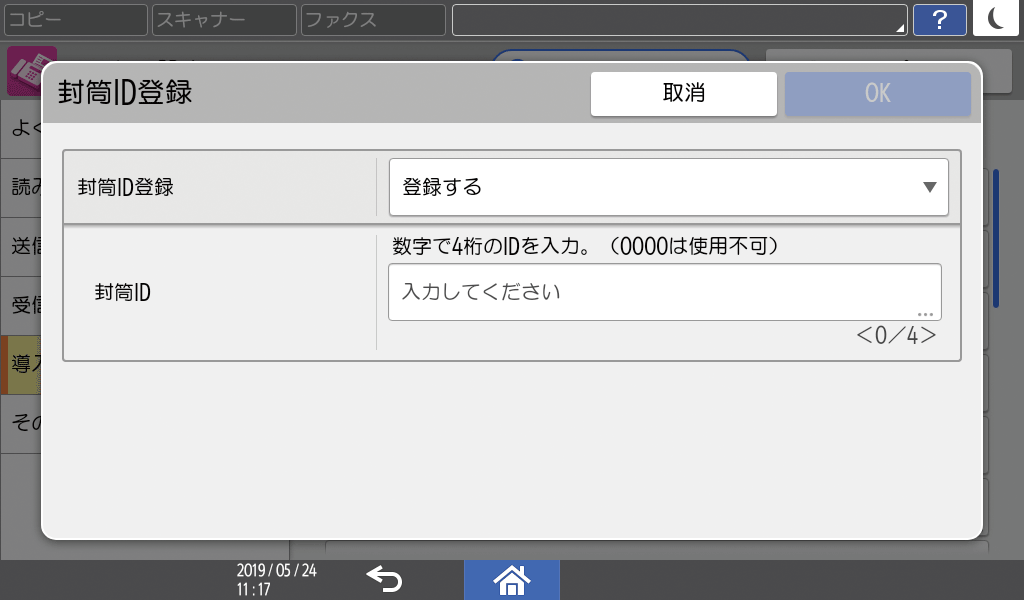Open the 送信 sidebar section
This screenshot has height=600, width=1024.
pyautogui.click(x=23, y=245)
